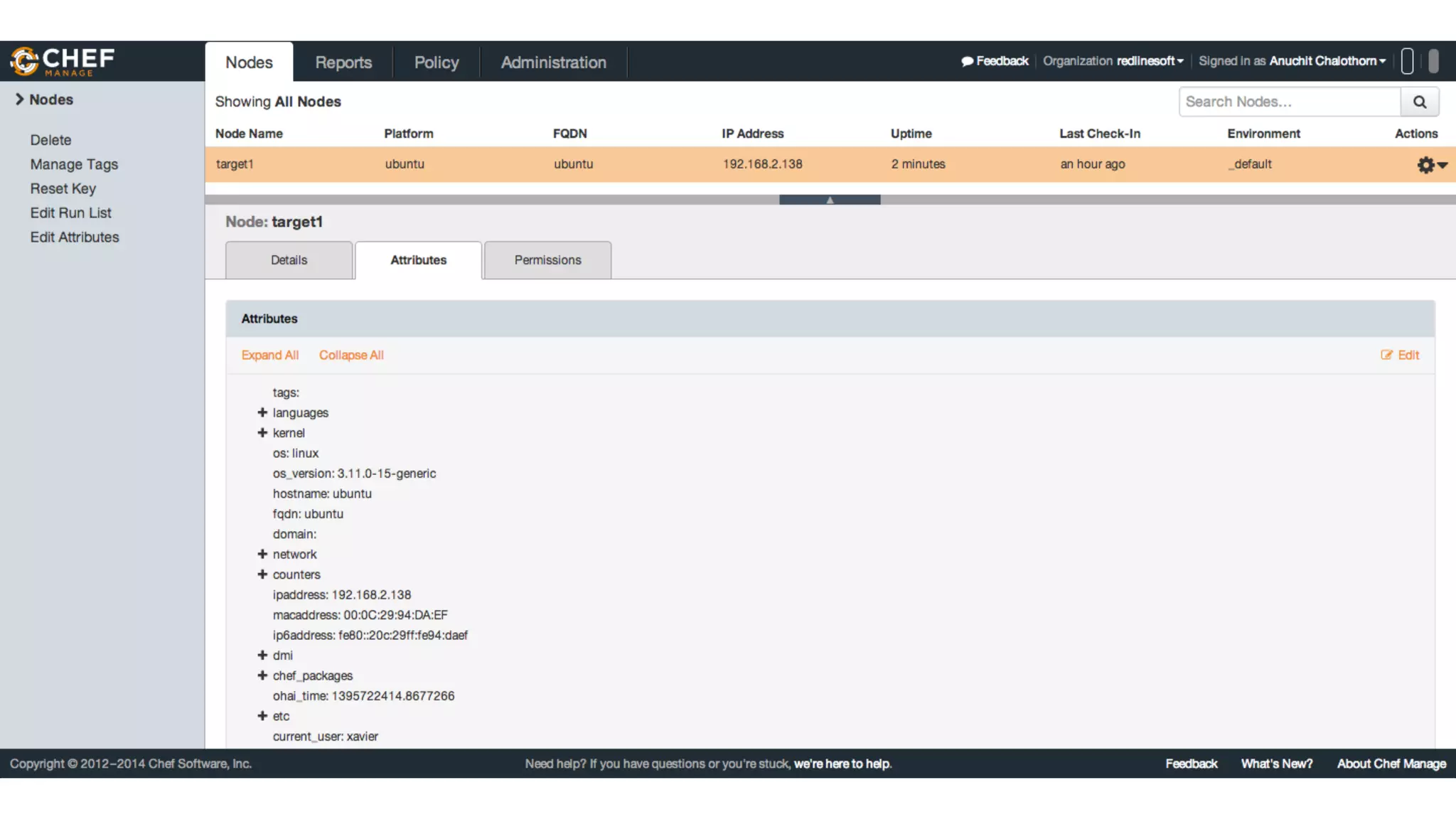Click the we're here to help link

(x=842, y=764)
